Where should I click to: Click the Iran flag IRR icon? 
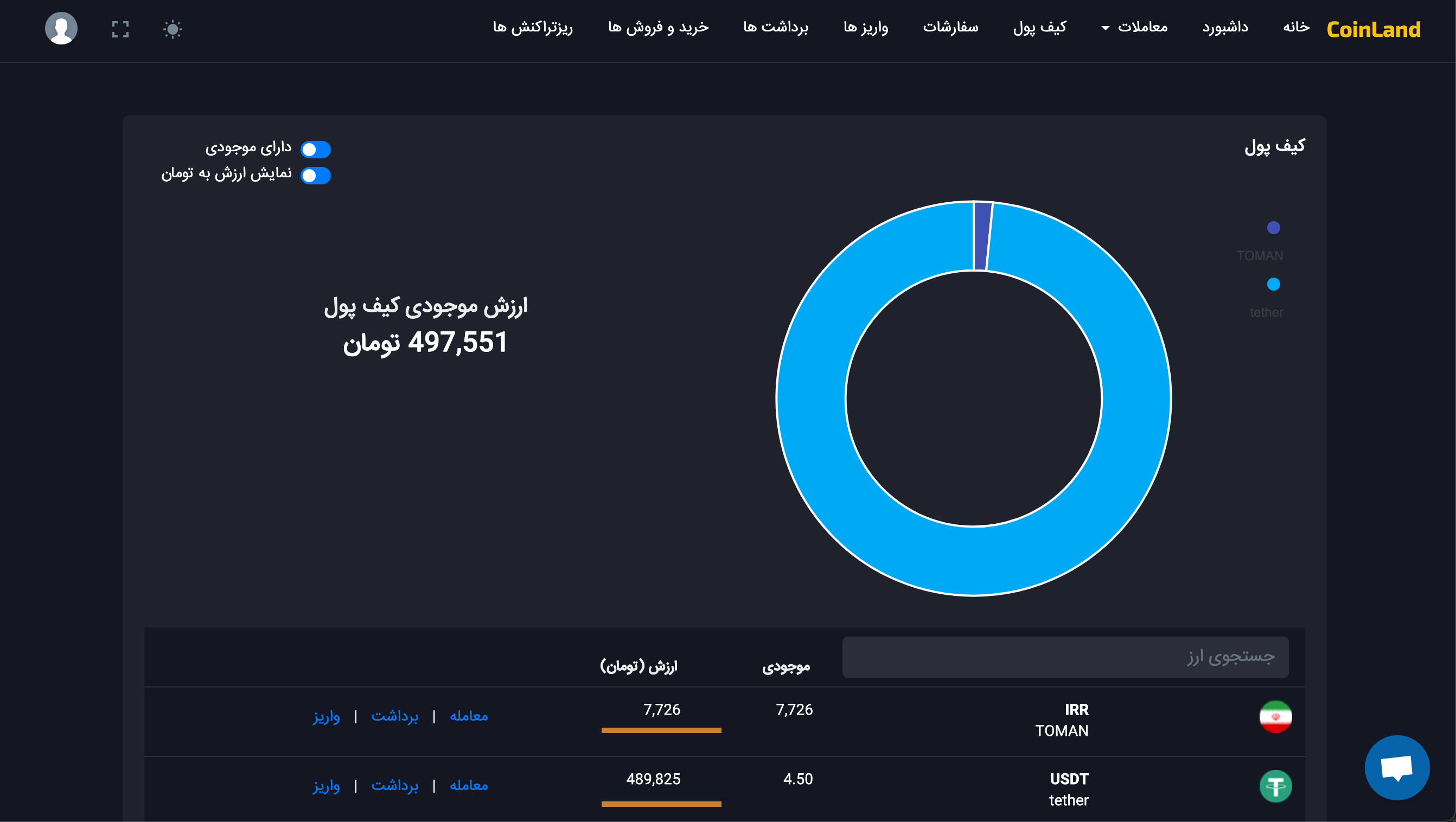pyautogui.click(x=1275, y=716)
